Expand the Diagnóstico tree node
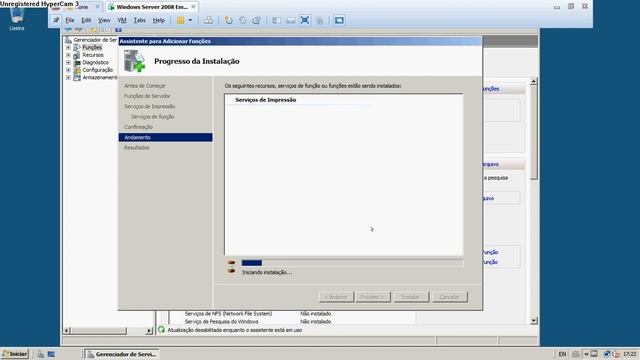The width and height of the screenshot is (640, 360). pos(68,62)
